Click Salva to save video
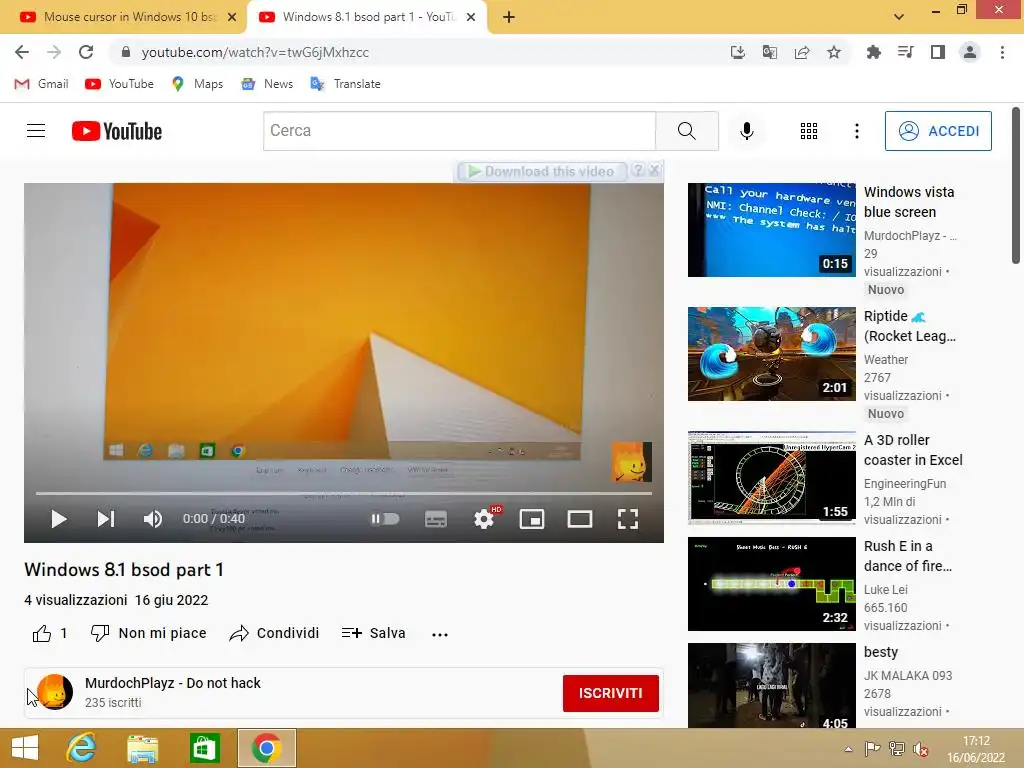This screenshot has height=768, width=1024. [x=374, y=633]
